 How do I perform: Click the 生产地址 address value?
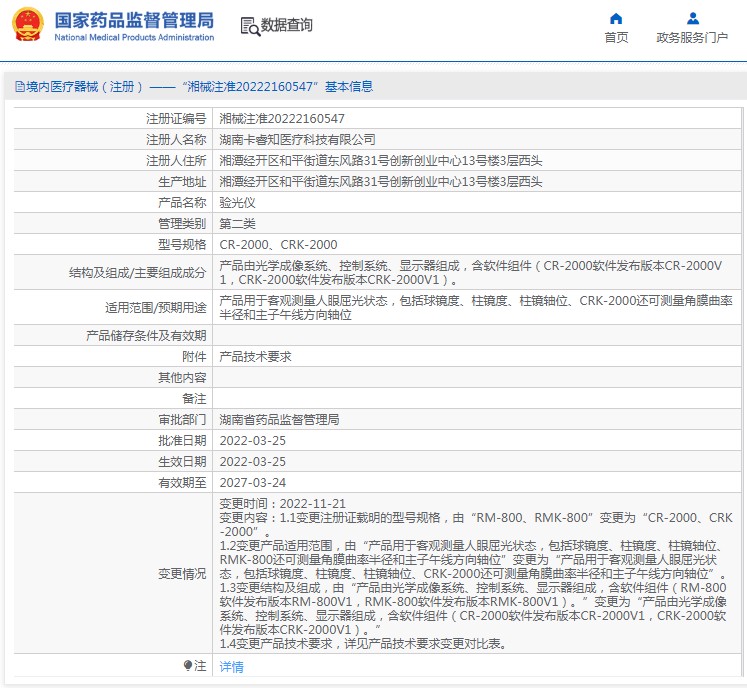click(x=381, y=182)
